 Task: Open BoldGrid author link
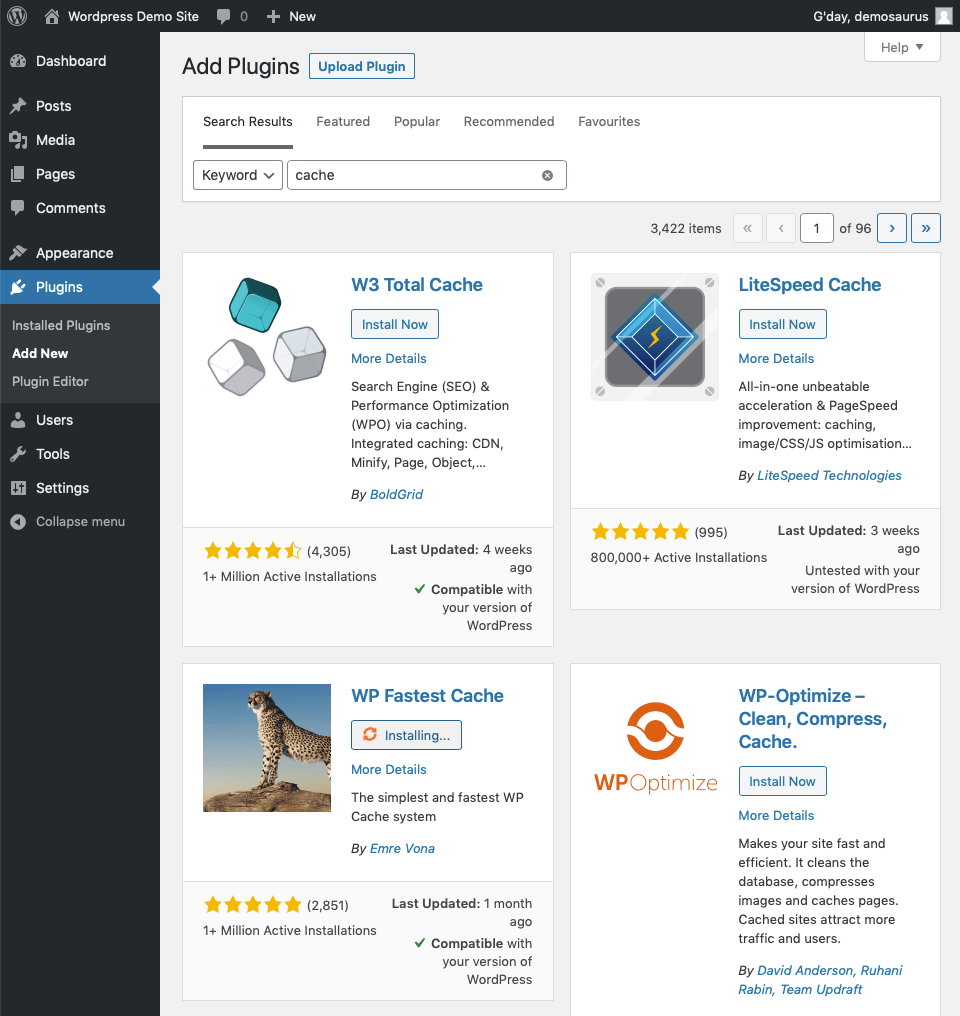[x=396, y=494]
